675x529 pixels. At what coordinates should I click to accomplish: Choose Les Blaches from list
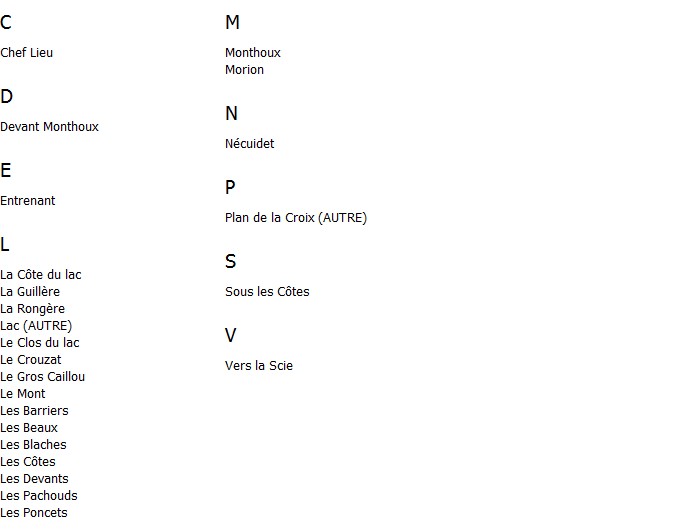[34, 445]
